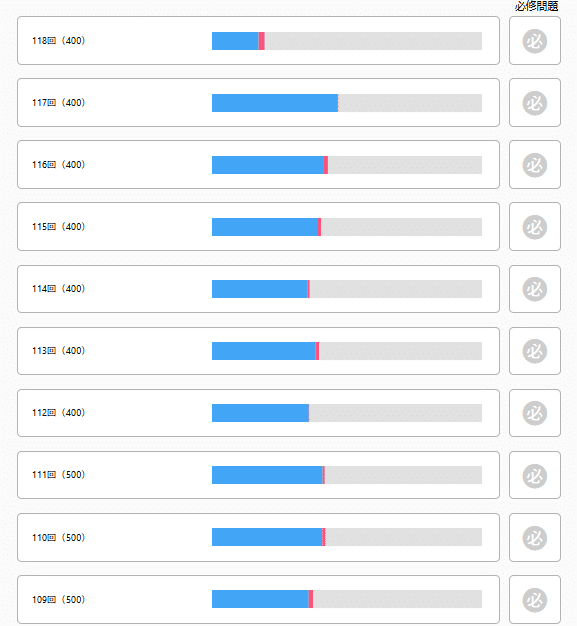Select the 必 icon beside 112回
Image resolution: width=577 pixels, height=626 pixels.
point(535,413)
